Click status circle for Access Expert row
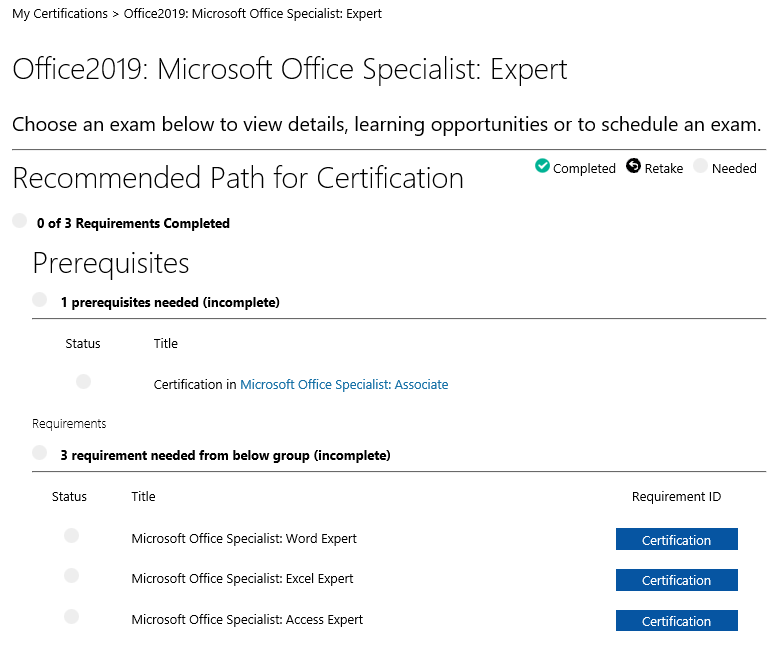Screen dimensions: 779x664 [x=71, y=617]
